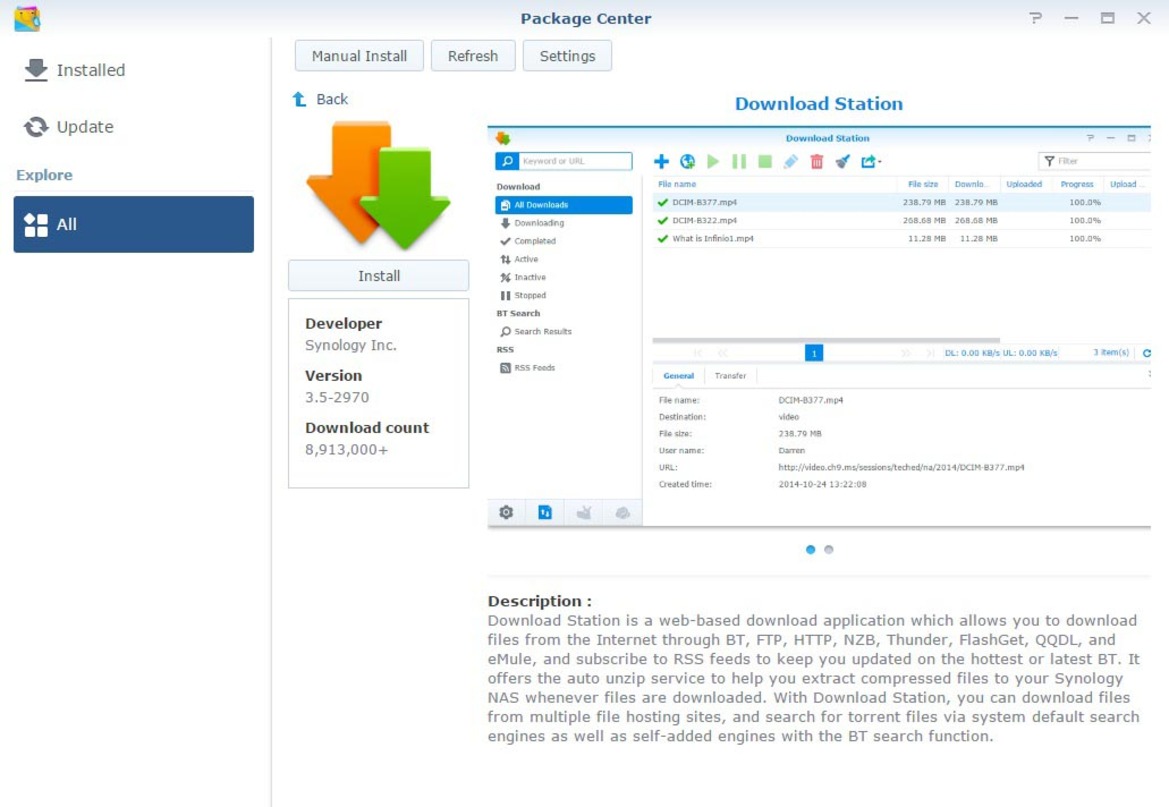Click the greyed-out cloud icon at bottom
The width and height of the screenshot is (1169, 807).
click(623, 512)
